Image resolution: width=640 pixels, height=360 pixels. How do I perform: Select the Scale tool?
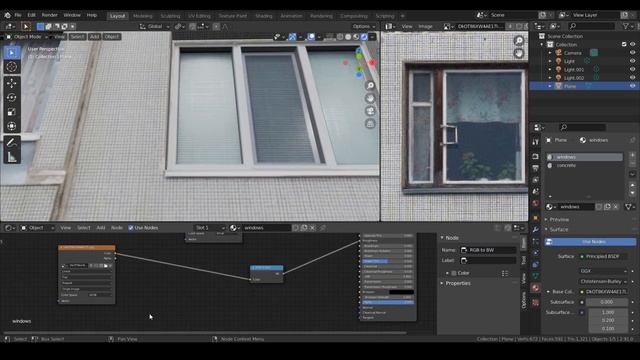coord(11,112)
